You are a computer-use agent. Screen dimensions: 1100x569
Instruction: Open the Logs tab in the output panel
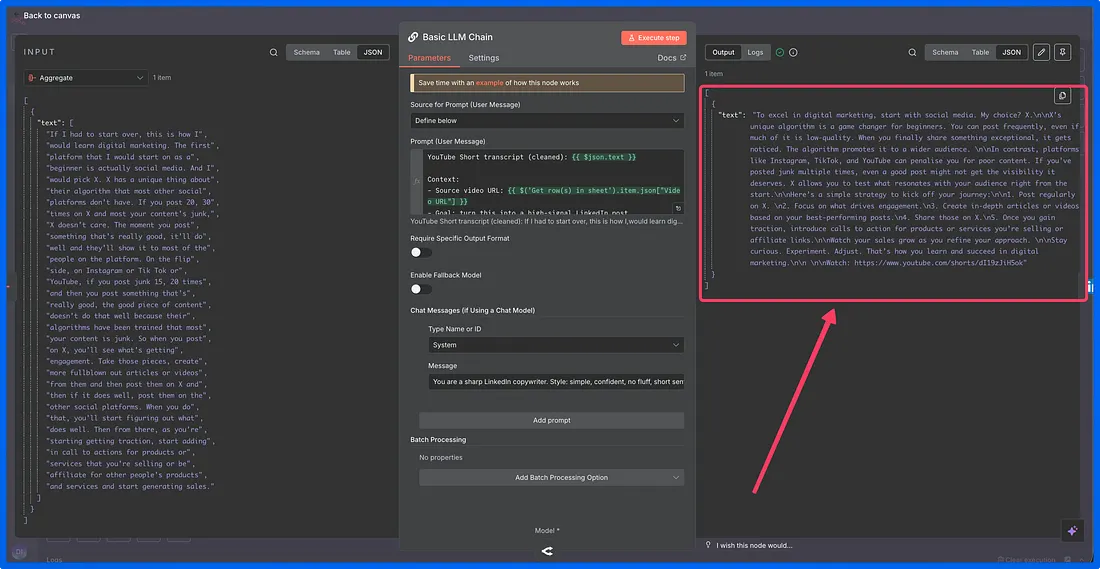point(756,52)
